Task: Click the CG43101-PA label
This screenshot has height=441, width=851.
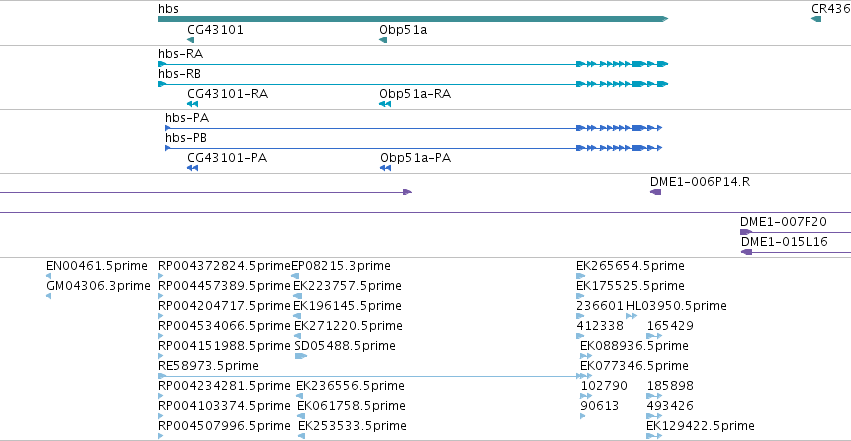Action: (227, 158)
